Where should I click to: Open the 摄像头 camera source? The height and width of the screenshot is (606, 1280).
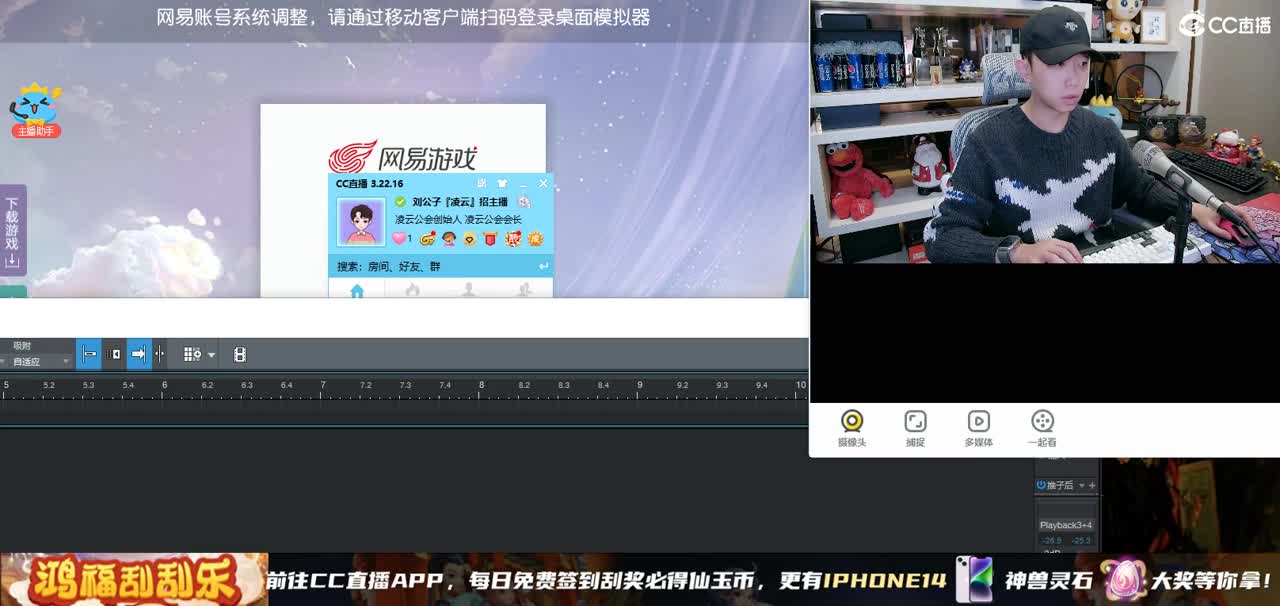852,428
